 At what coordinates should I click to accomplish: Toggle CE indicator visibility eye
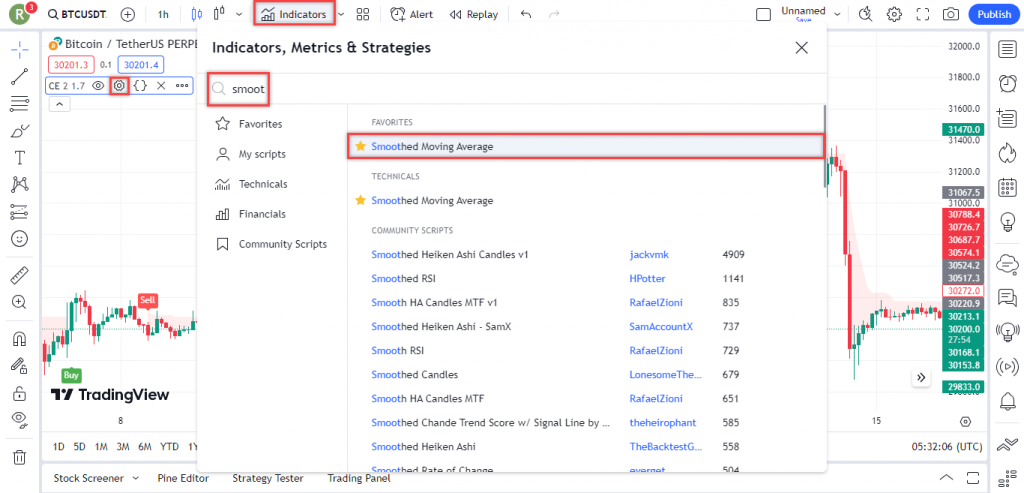pyautogui.click(x=98, y=86)
